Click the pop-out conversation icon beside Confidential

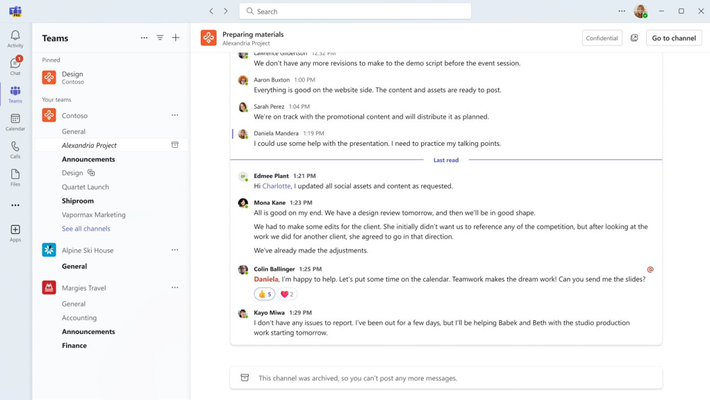pos(634,38)
